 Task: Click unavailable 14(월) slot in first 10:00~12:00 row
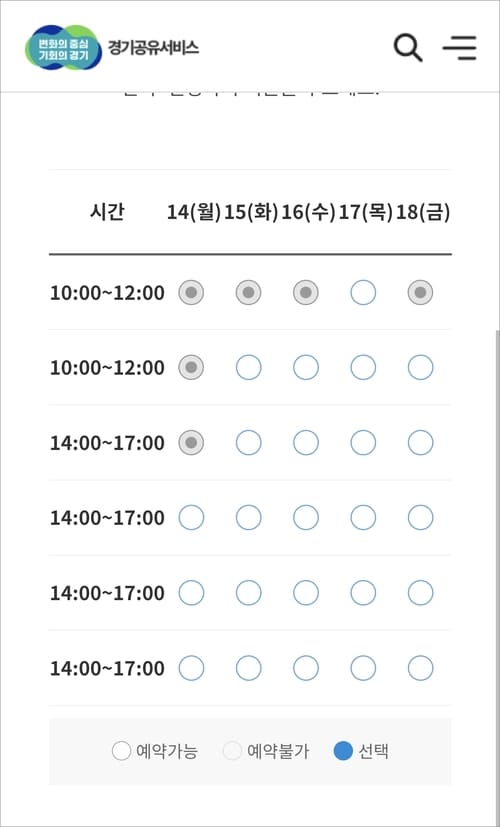[191, 292]
